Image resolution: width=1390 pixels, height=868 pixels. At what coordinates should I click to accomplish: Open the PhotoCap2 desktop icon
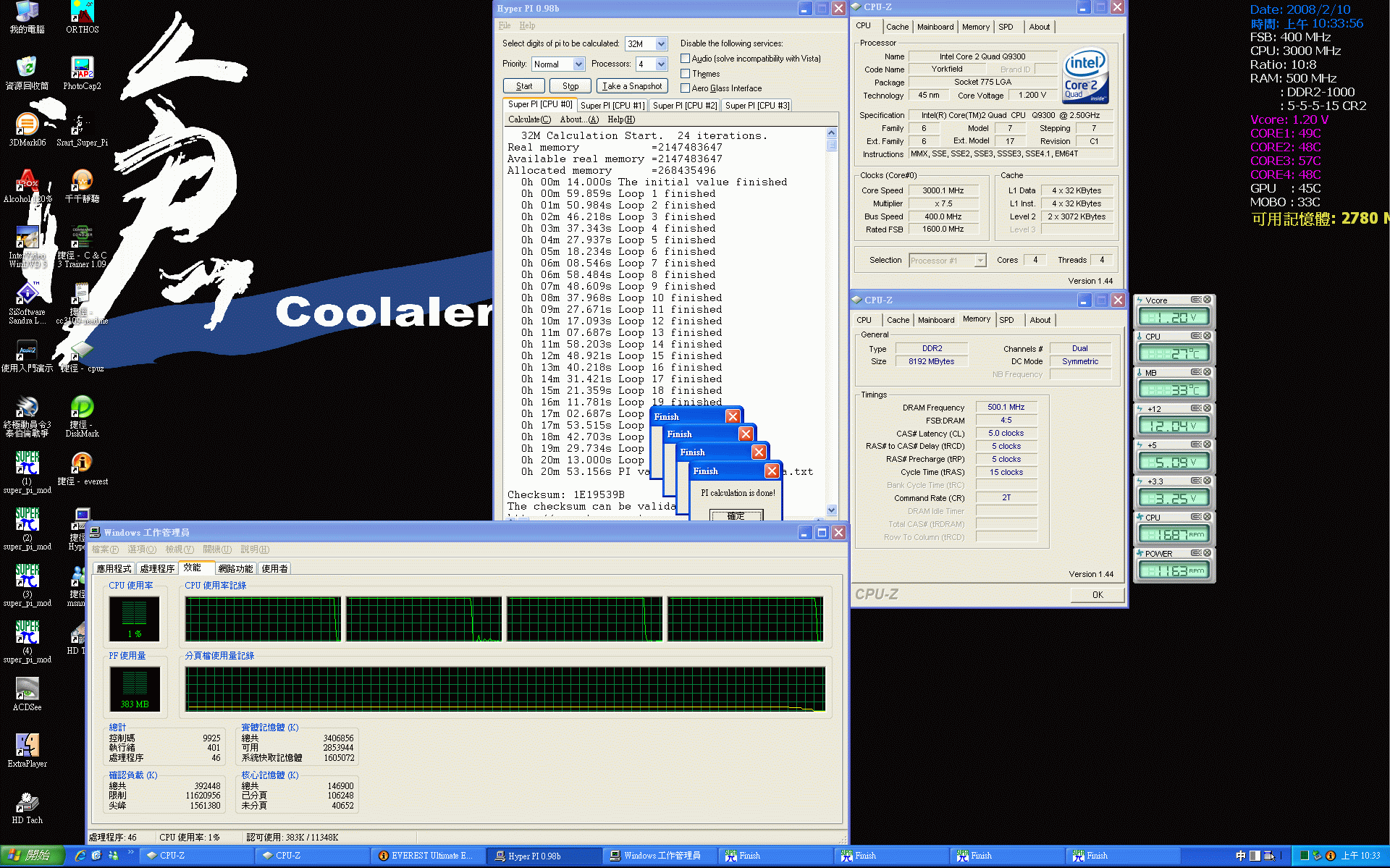click(82, 69)
